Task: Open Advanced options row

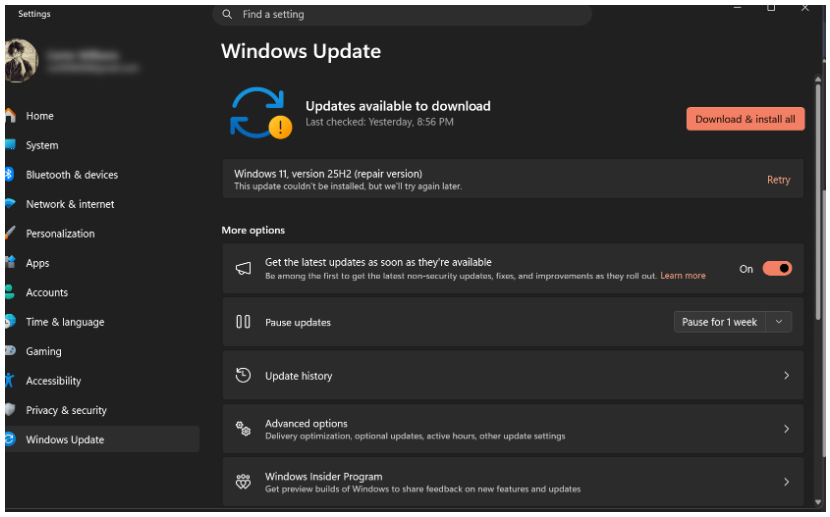Action: click(512, 429)
